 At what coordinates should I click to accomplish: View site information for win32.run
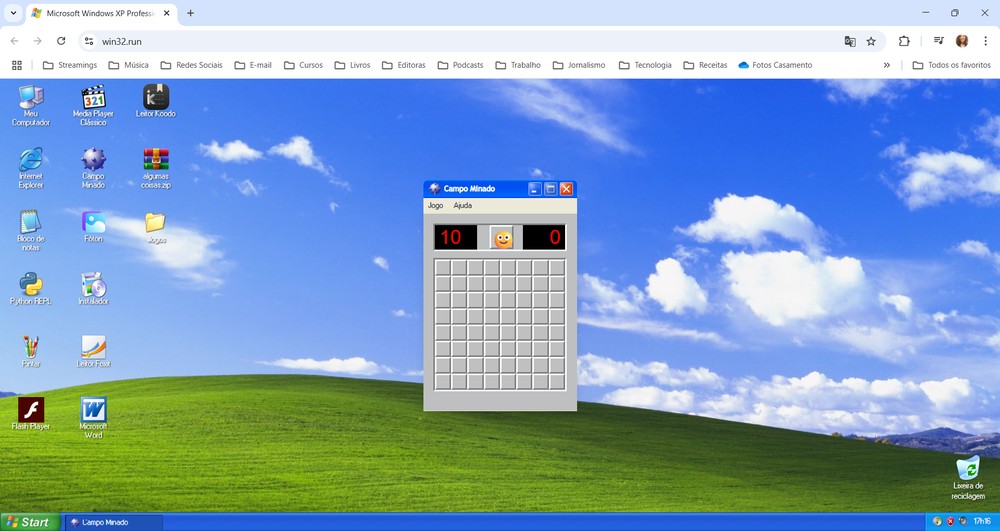pyautogui.click(x=89, y=41)
